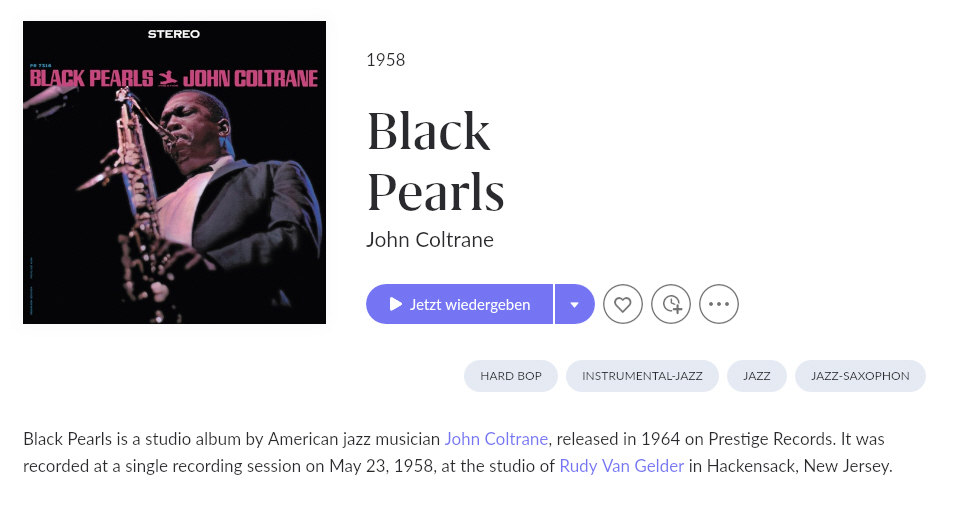969x519 pixels.
Task: Click the 1958 year label above the title
Action: (x=386, y=60)
